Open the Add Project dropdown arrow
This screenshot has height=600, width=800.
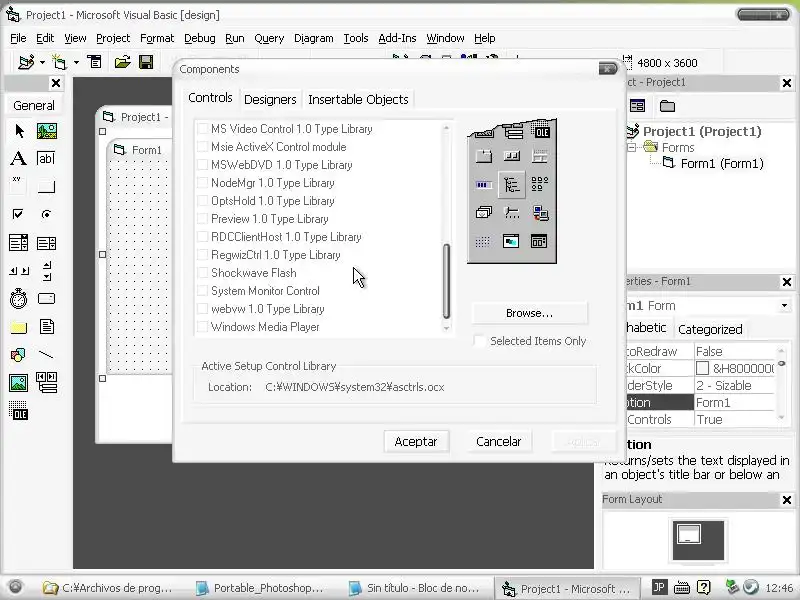pos(42,62)
